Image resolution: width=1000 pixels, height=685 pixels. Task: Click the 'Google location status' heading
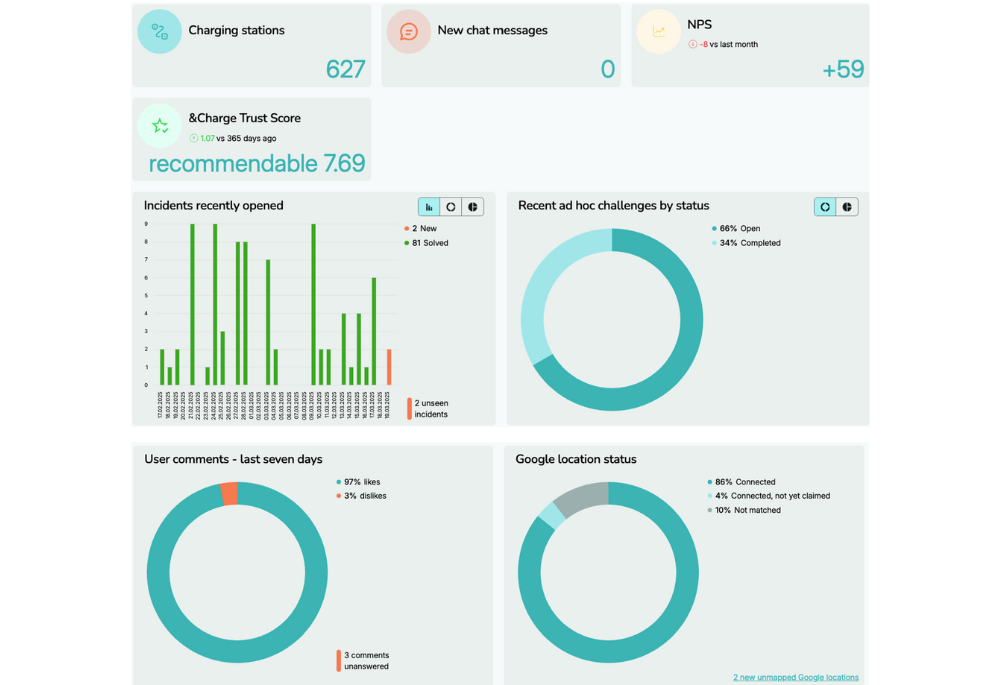(576, 459)
